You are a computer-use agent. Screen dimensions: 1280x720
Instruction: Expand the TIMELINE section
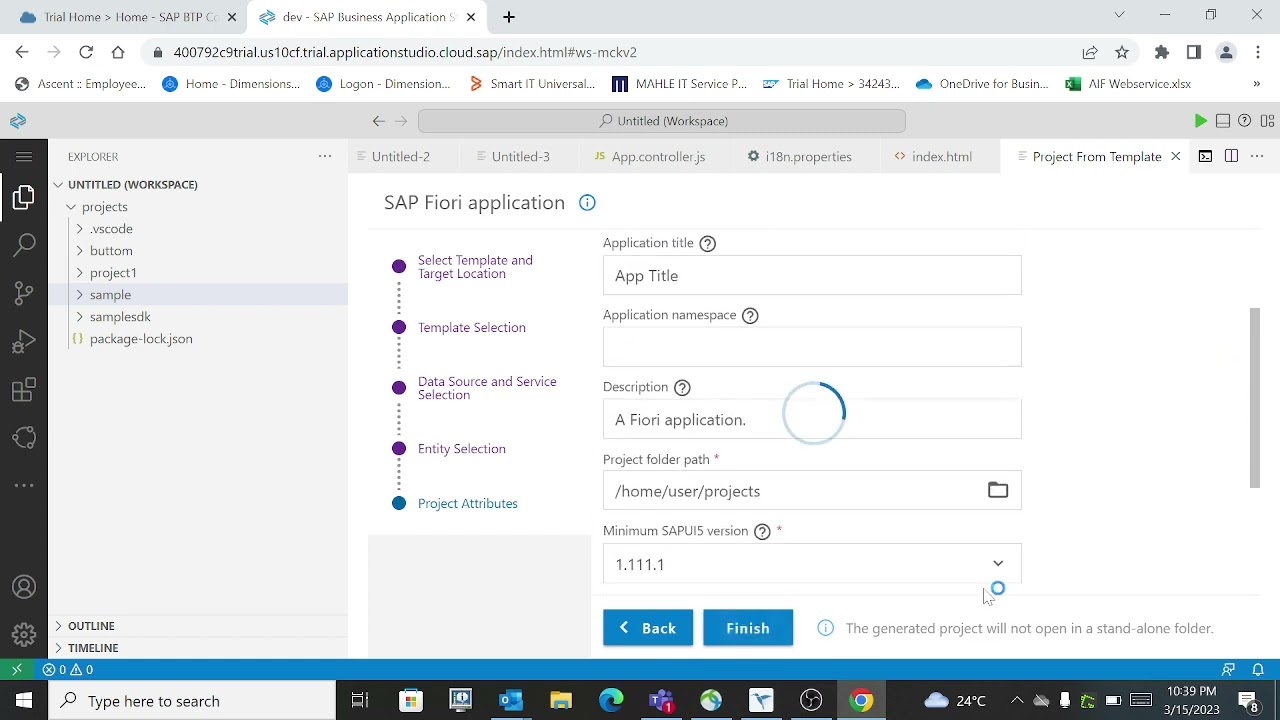pos(93,648)
